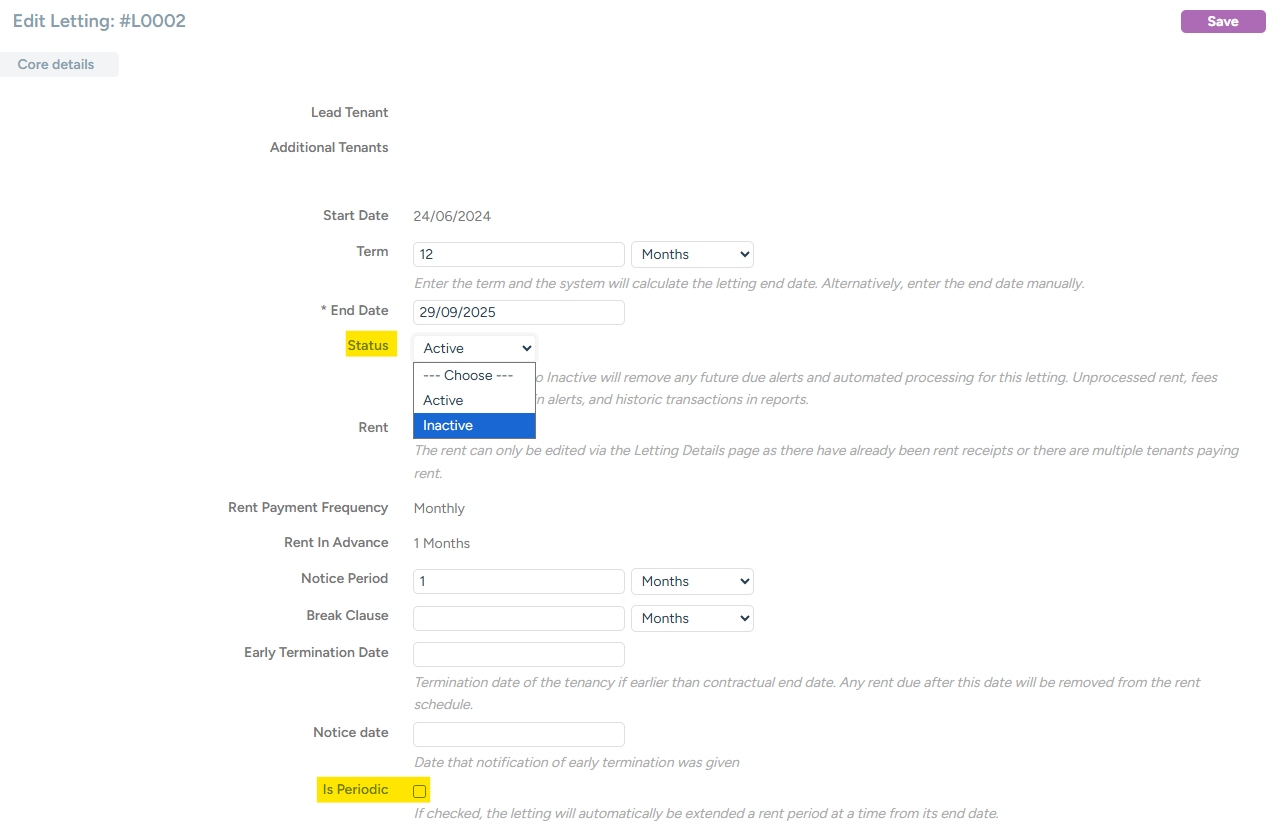Viewport: 1281px width, 824px height.
Task: Choose the '--- Choose ---' option in Status list
Action: click(468, 376)
